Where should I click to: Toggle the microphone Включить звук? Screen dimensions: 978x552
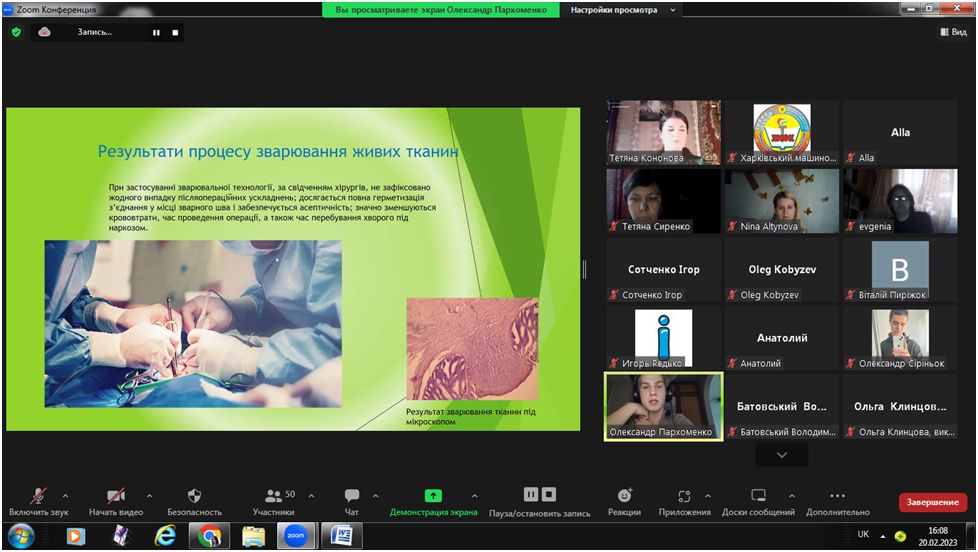[x=38, y=502]
